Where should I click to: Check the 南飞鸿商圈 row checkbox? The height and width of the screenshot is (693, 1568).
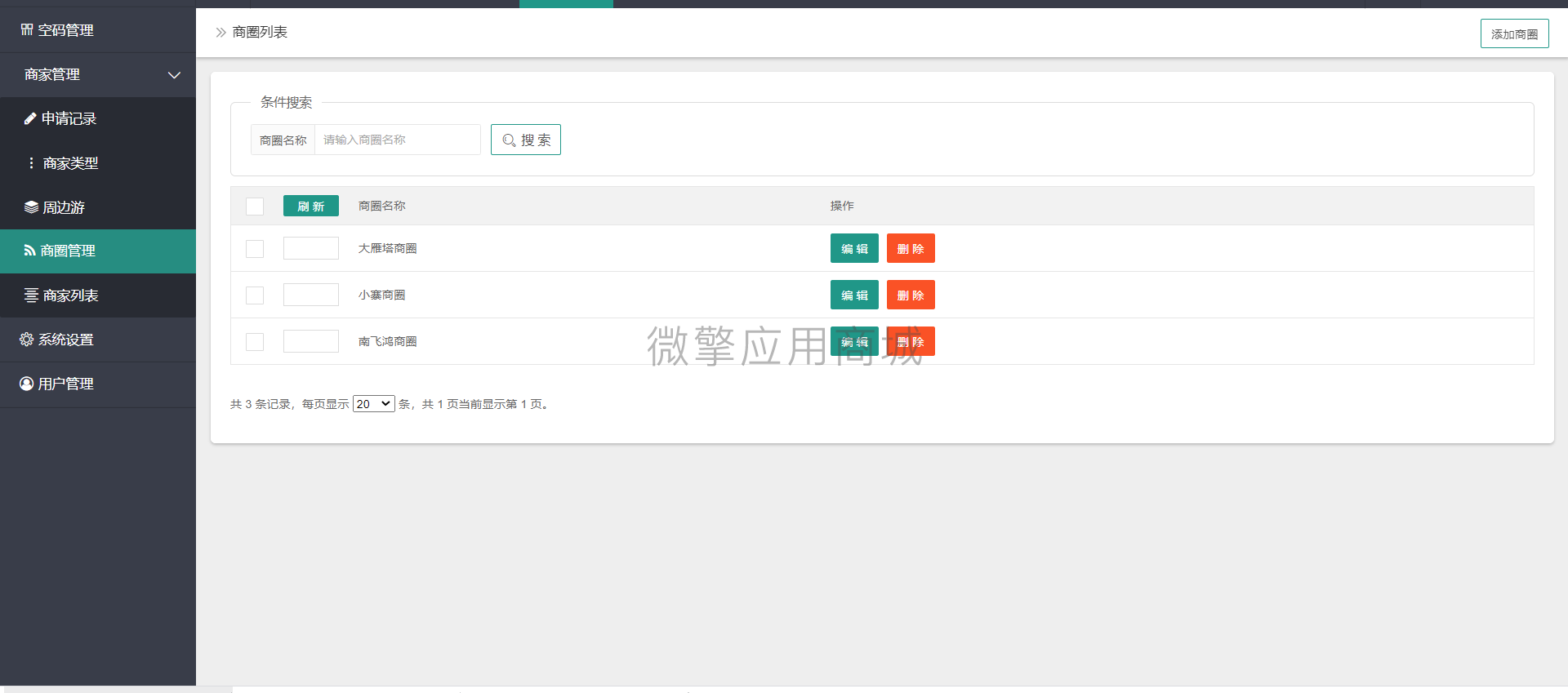(255, 342)
